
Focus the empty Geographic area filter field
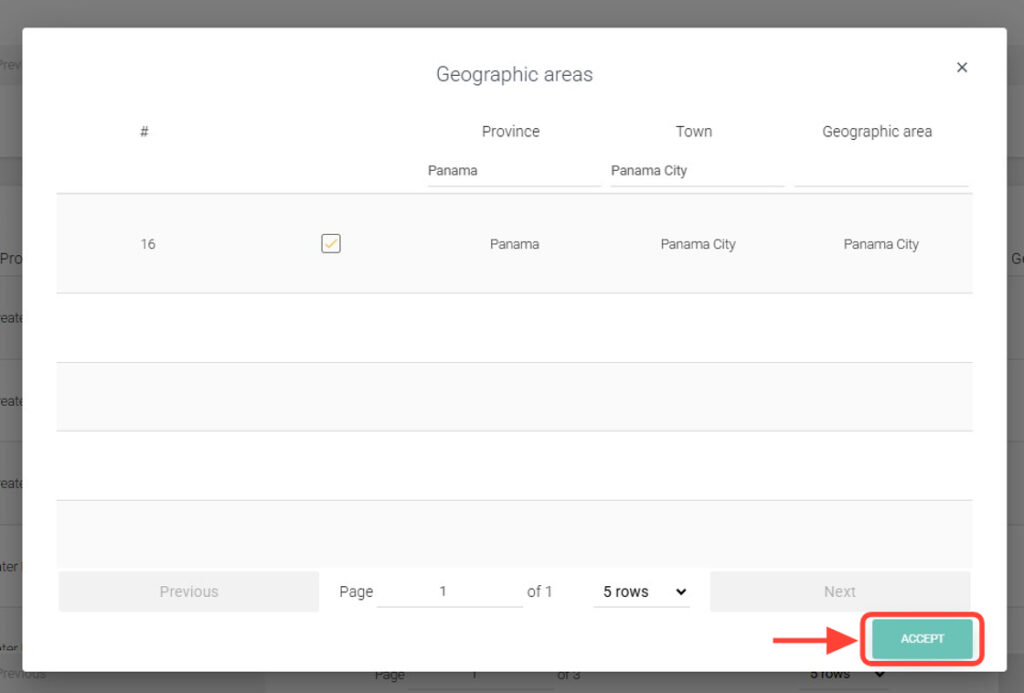(881, 171)
